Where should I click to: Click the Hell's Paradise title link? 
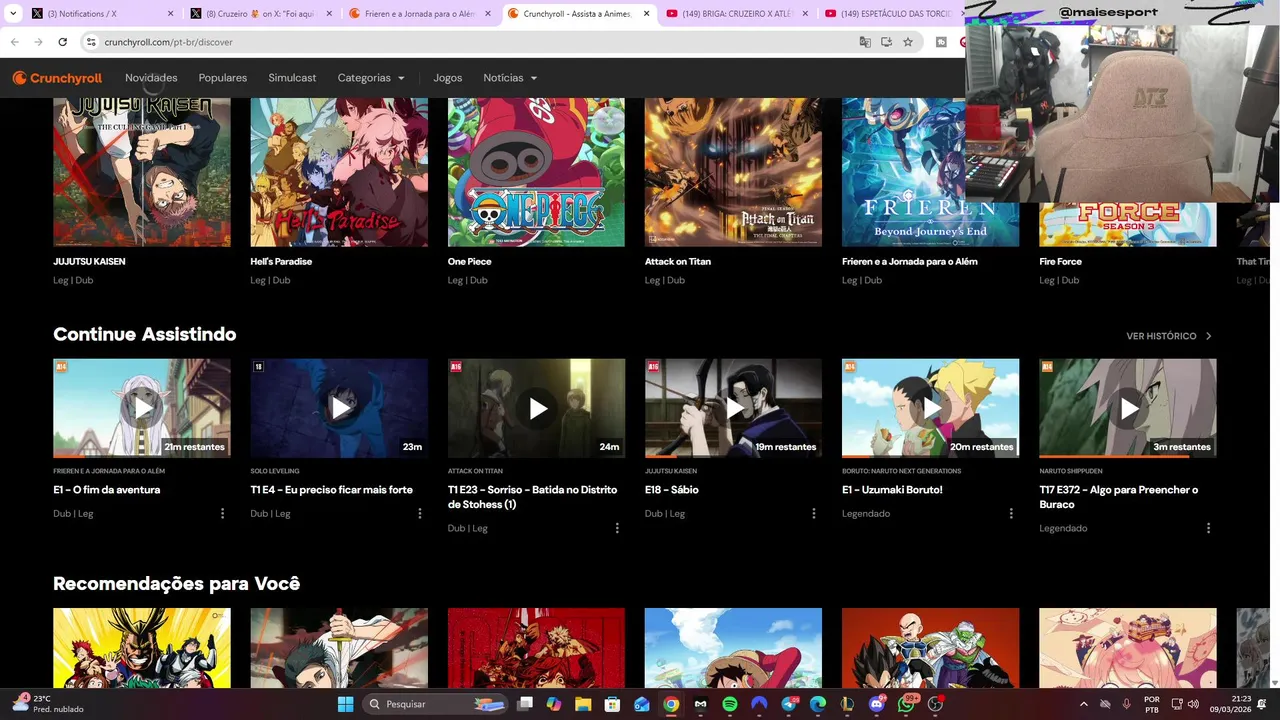pyautogui.click(x=281, y=261)
